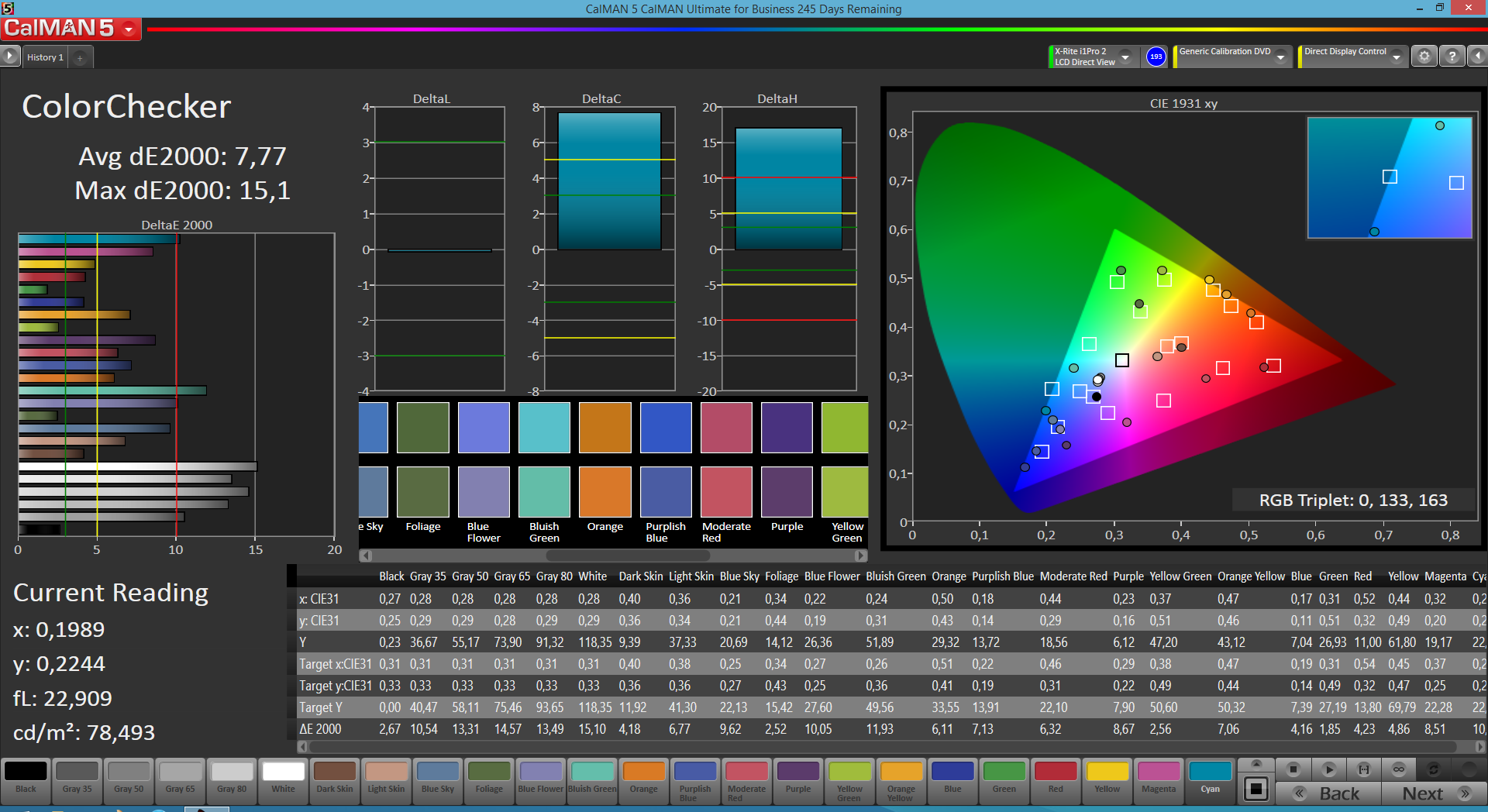This screenshot has width=1488, height=812.
Task: Click the disabled refresh arrows icon
Action: click(x=1433, y=769)
